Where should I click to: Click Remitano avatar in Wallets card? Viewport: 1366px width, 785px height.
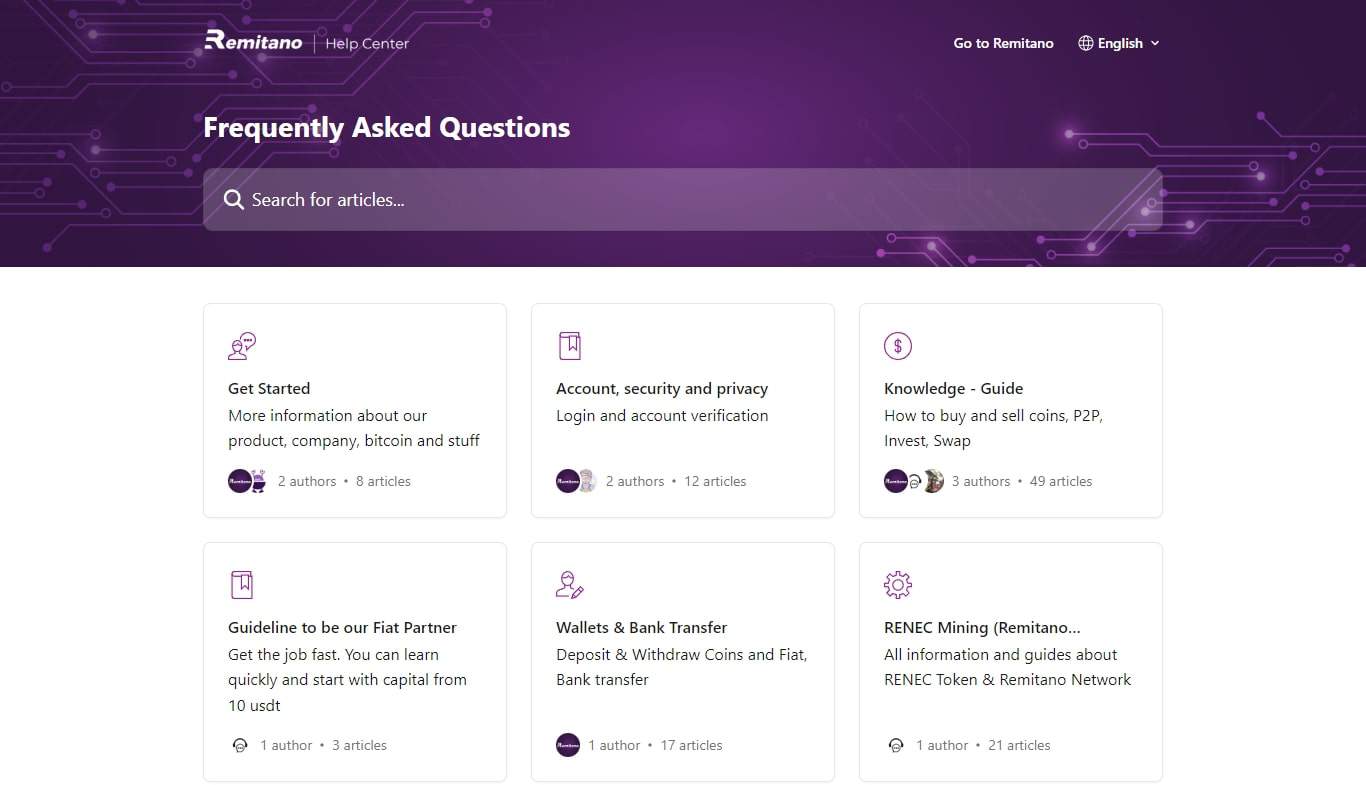(568, 745)
